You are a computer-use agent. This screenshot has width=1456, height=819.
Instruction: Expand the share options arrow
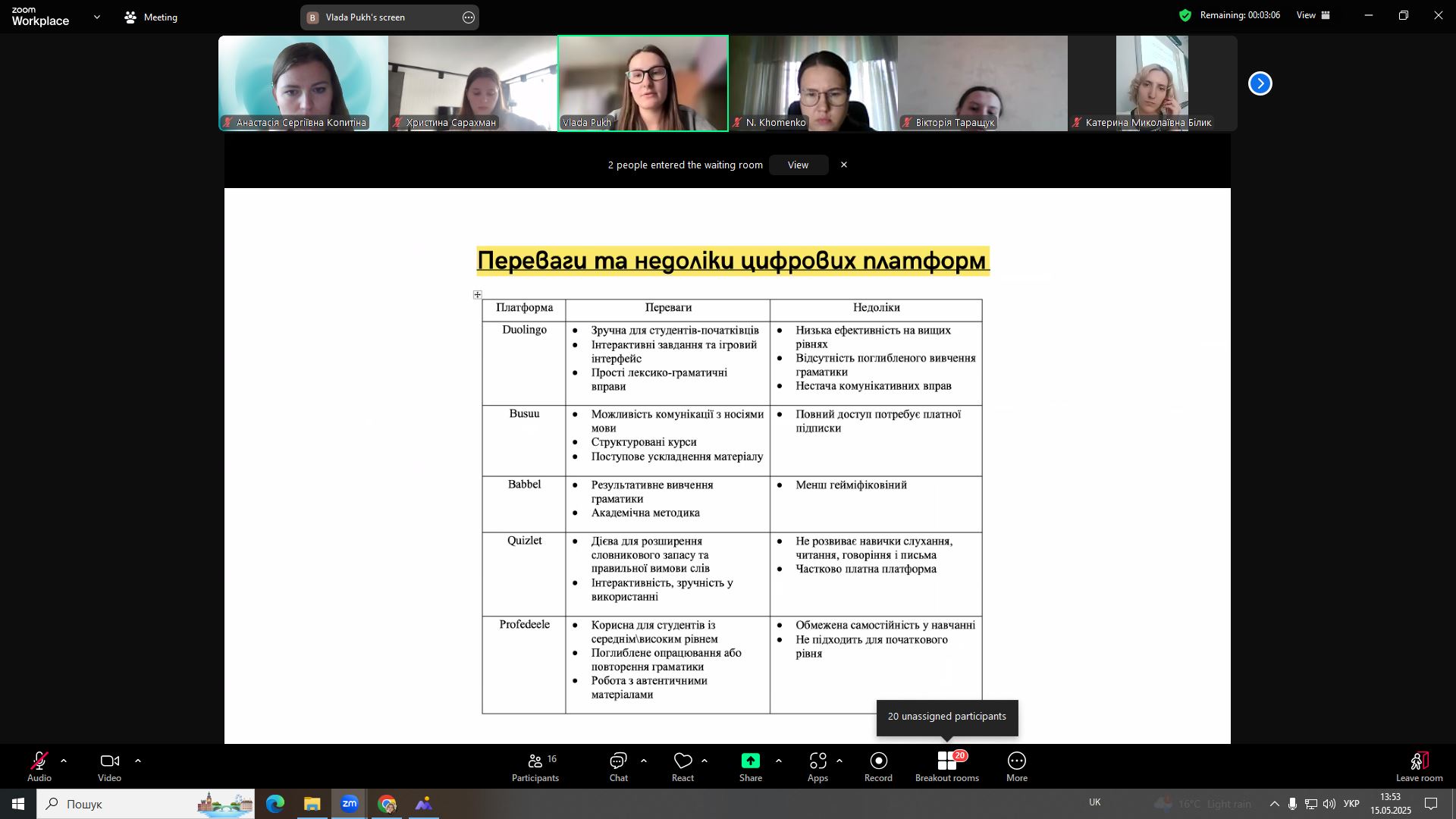pyautogui.click(x=778, y=761)
